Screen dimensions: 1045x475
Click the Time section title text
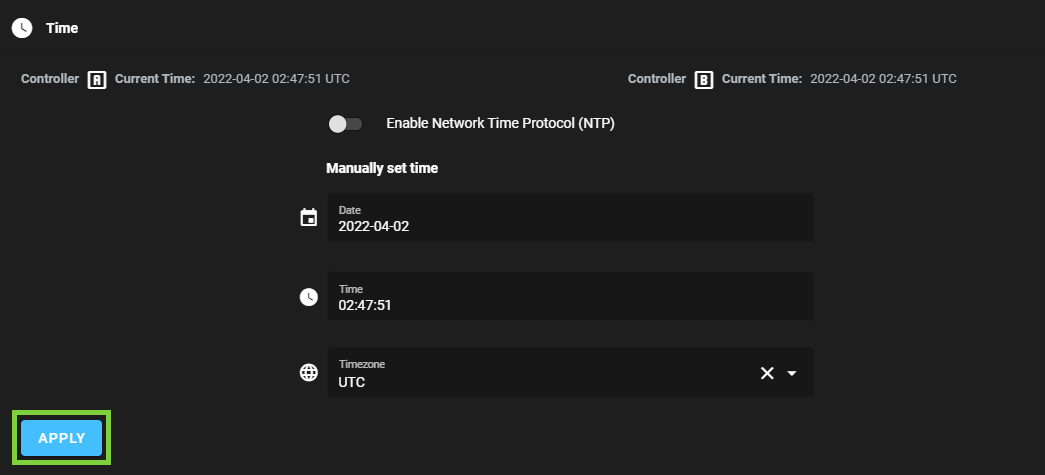62,28
